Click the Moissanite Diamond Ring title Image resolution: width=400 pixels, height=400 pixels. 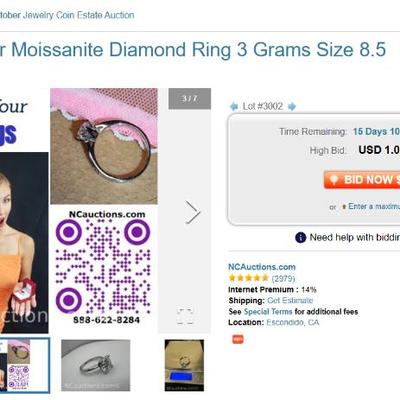coord(193,50)
